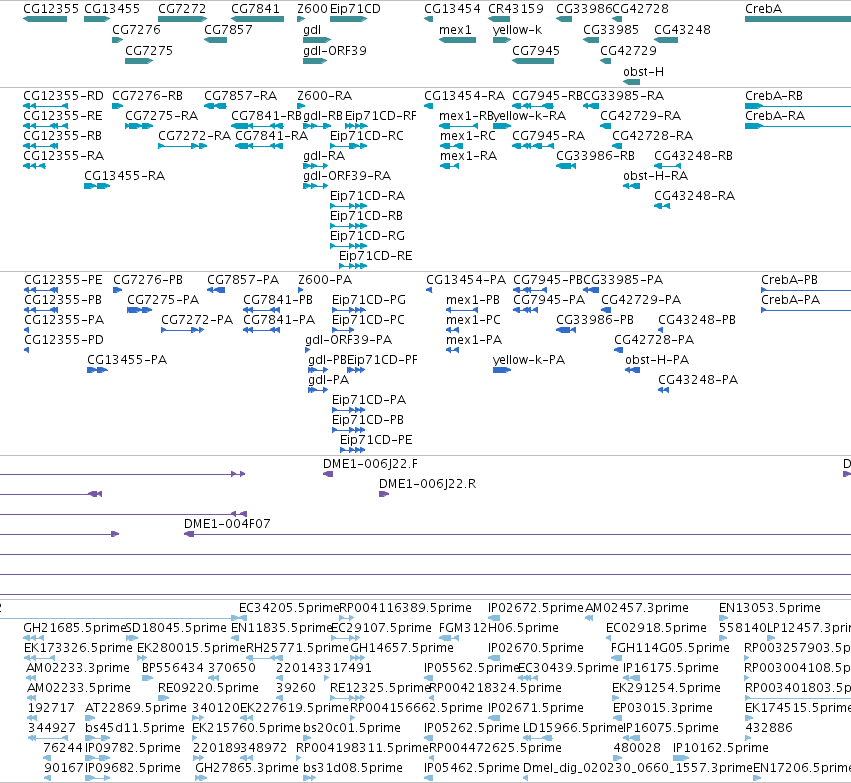This screenshot has height=783, width=851.
Task: Open transcript CG7272-RA
Action: click(x=194, y=136)
